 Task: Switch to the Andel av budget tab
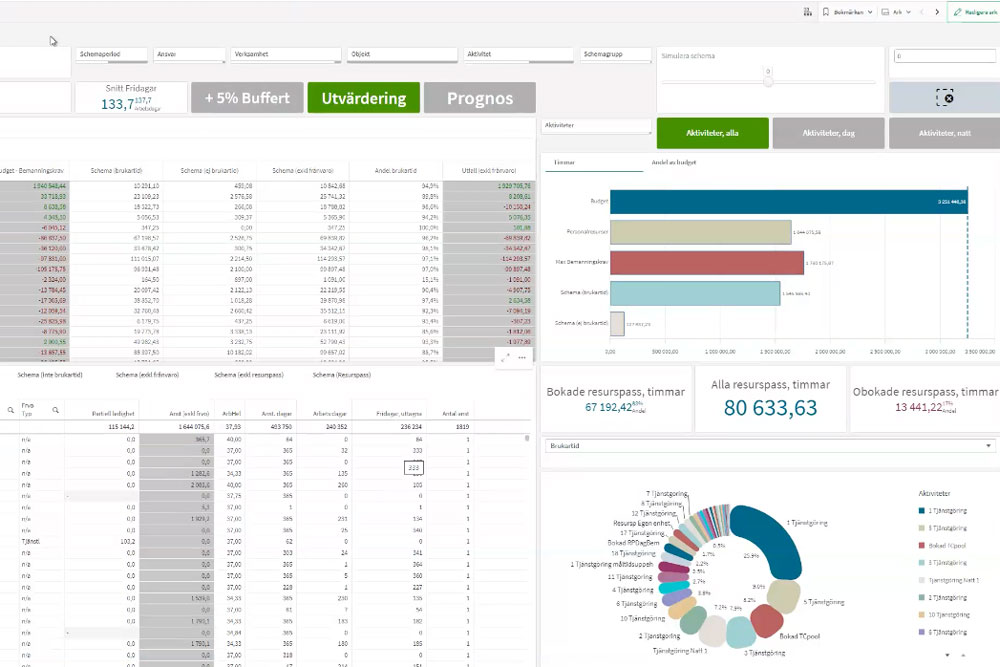coord(673,163)
